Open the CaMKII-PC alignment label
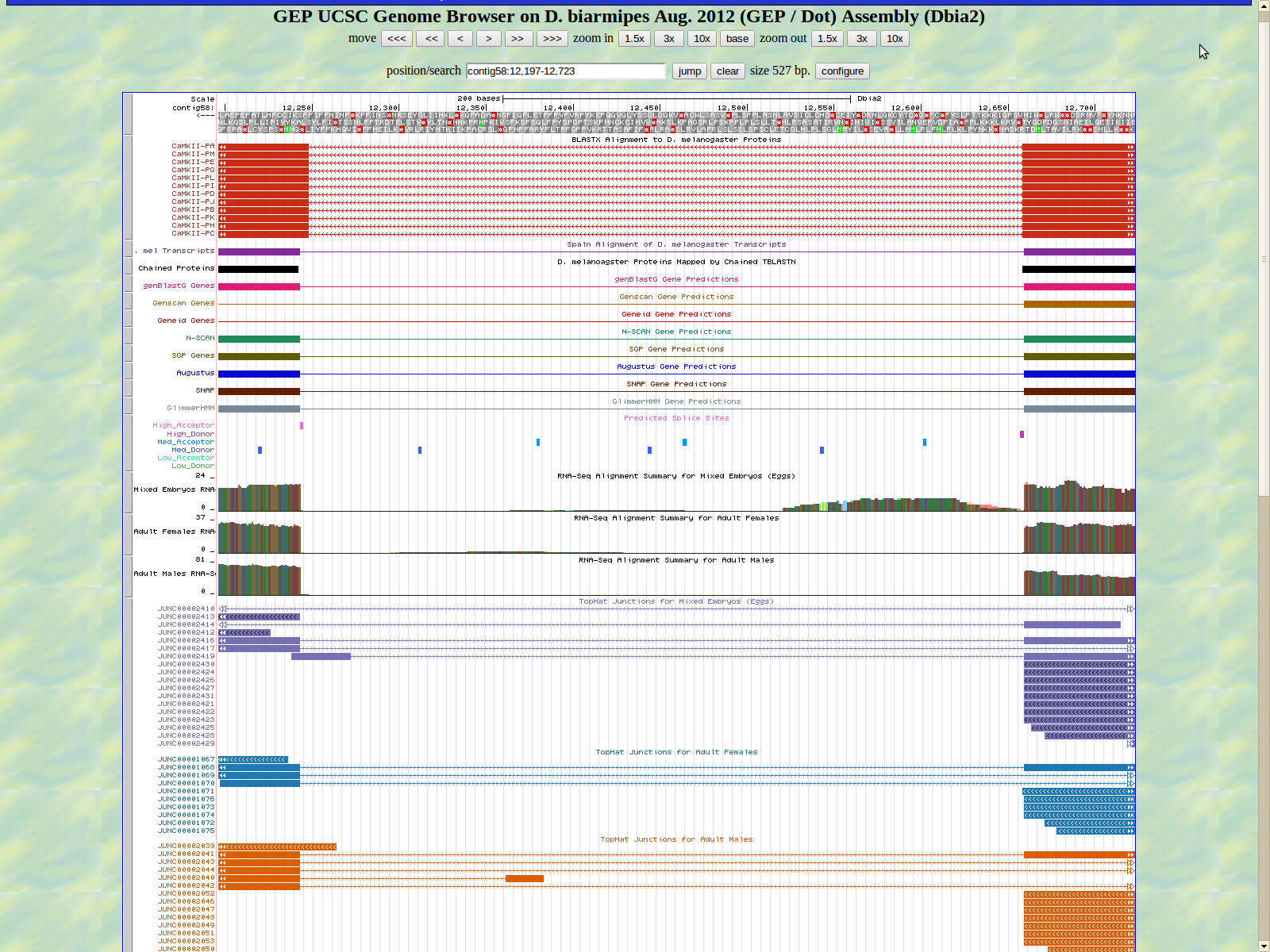The image size is (1270, 952). click(193, 233)
